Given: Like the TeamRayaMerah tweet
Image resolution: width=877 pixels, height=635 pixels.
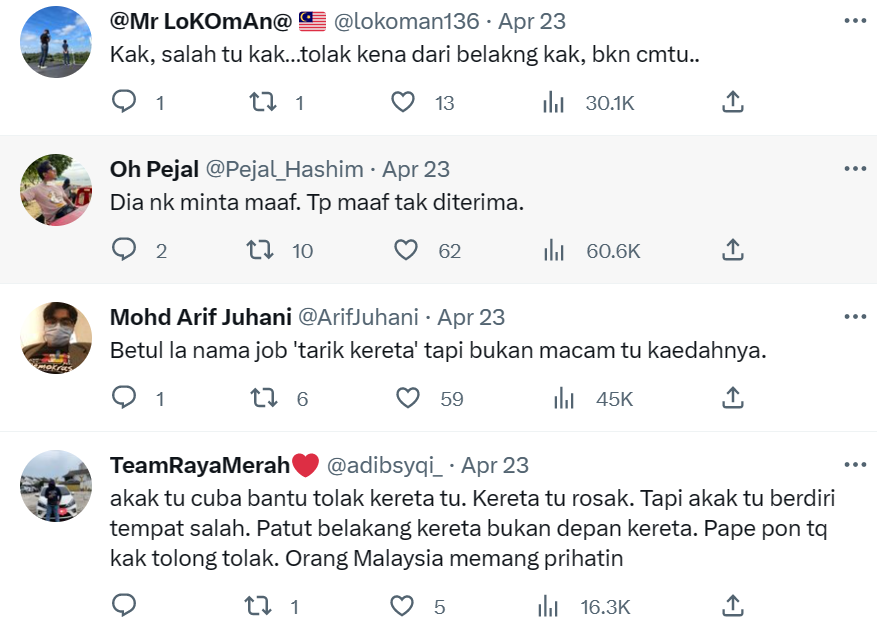Looking at the screenshot, I should (x=403, y=606).
